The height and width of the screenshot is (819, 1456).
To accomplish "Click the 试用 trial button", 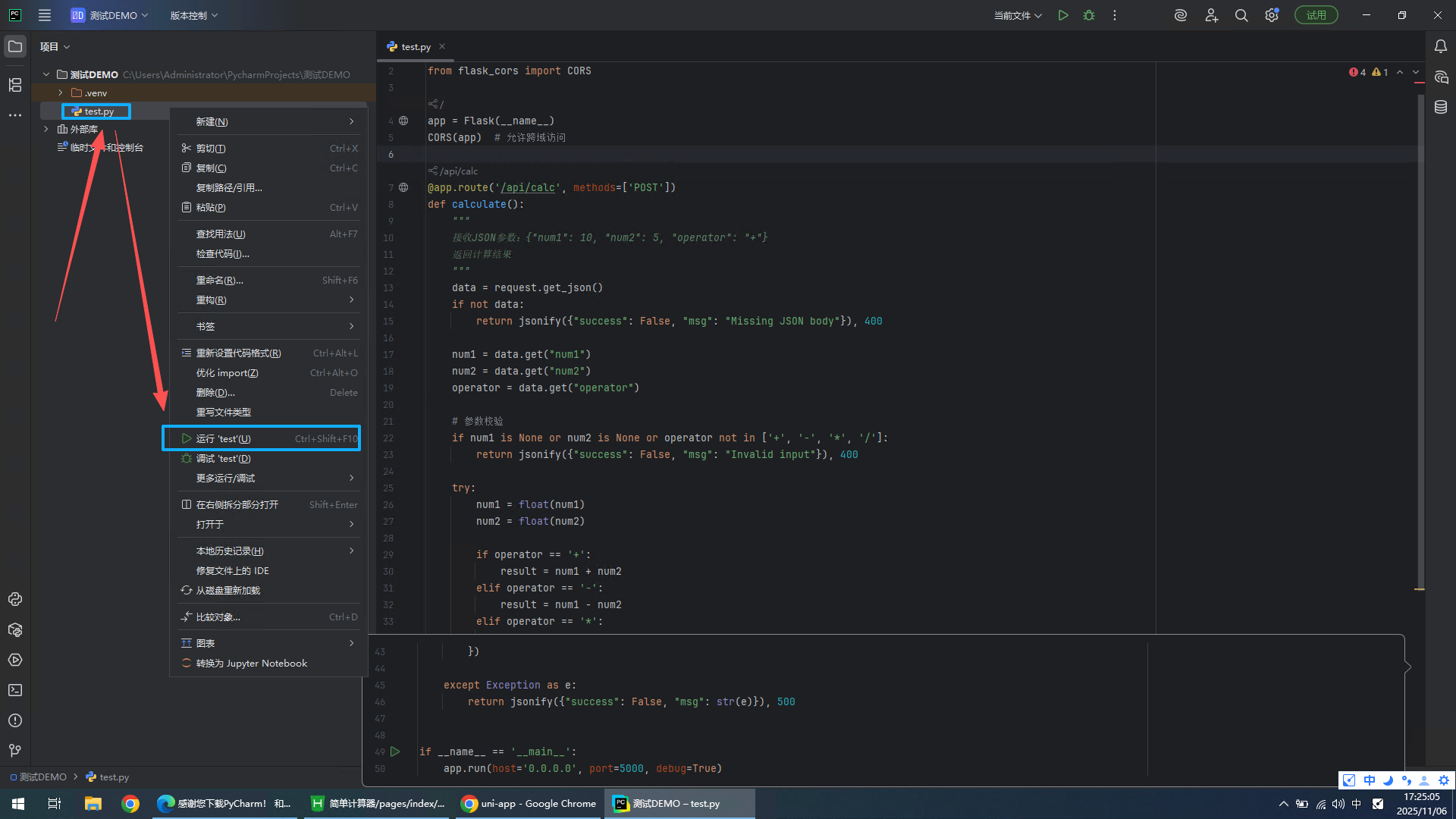I will (x=1316, y=15).
